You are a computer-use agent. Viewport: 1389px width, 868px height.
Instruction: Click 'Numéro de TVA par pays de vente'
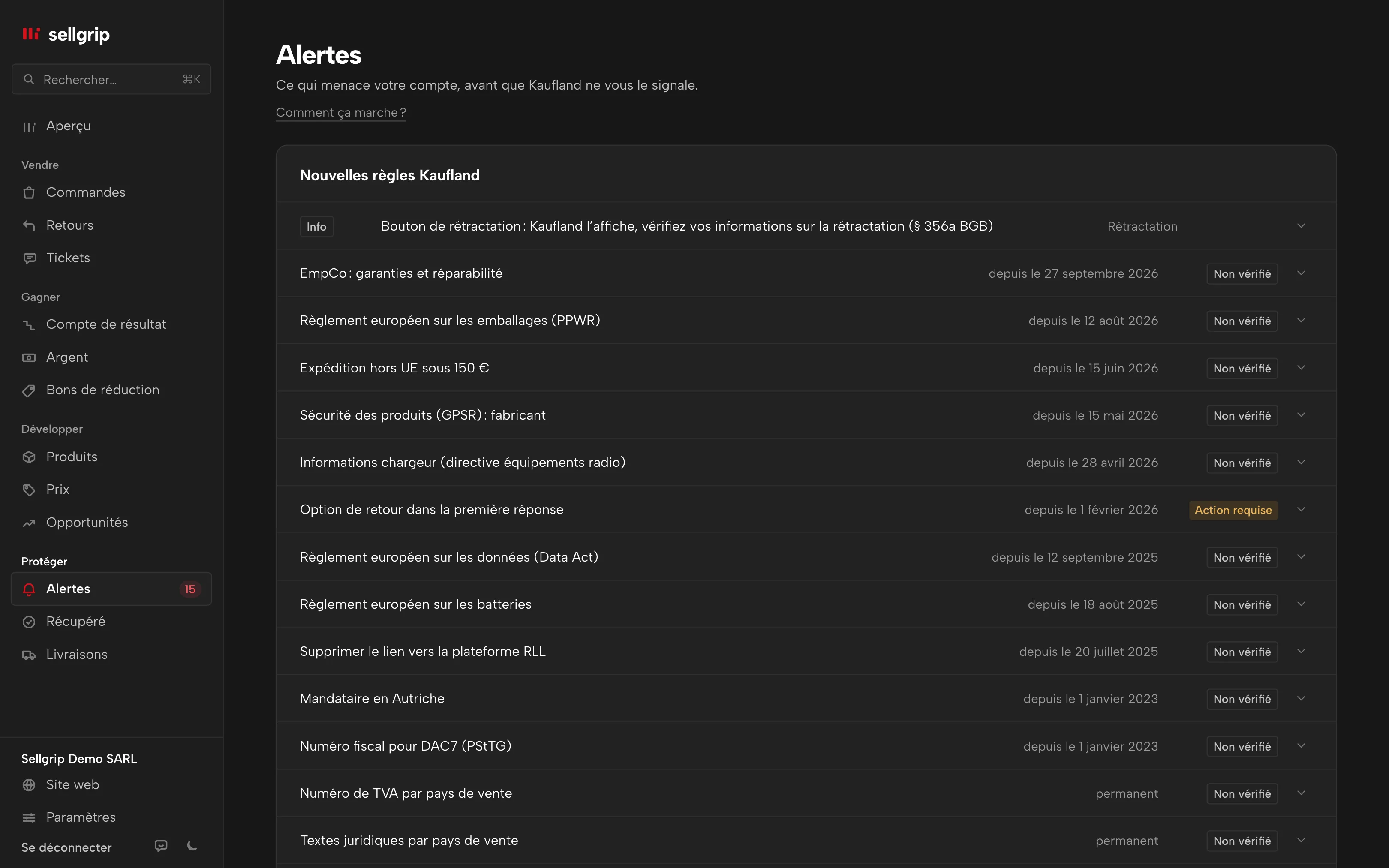click(x=406, y=793)
